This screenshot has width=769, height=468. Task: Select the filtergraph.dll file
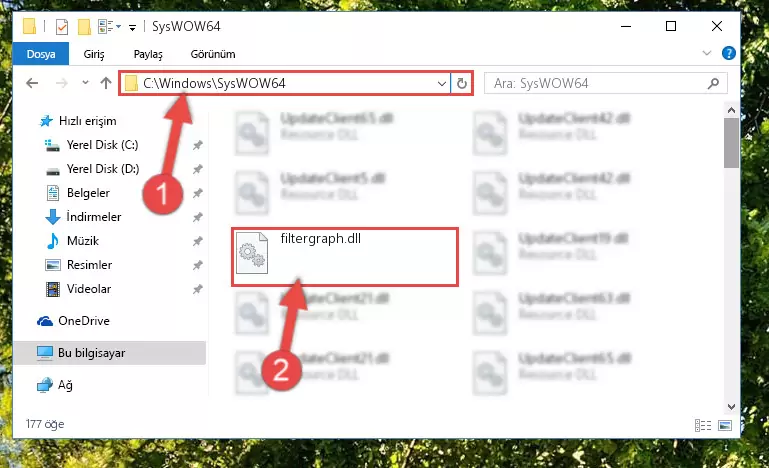tap(345, 257)
